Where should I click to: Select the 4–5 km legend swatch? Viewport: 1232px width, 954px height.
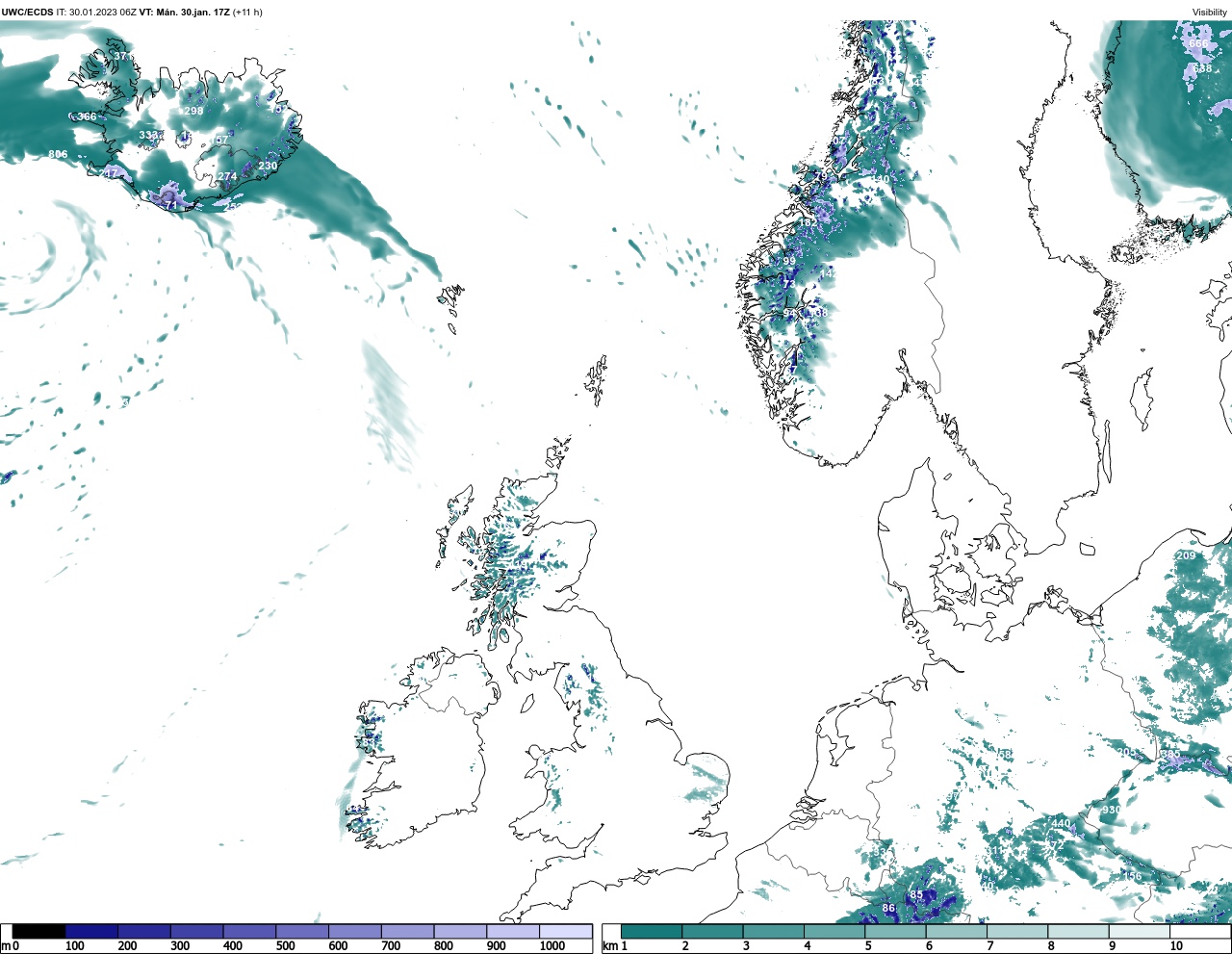pyautogui.click(x=834, y=932)
